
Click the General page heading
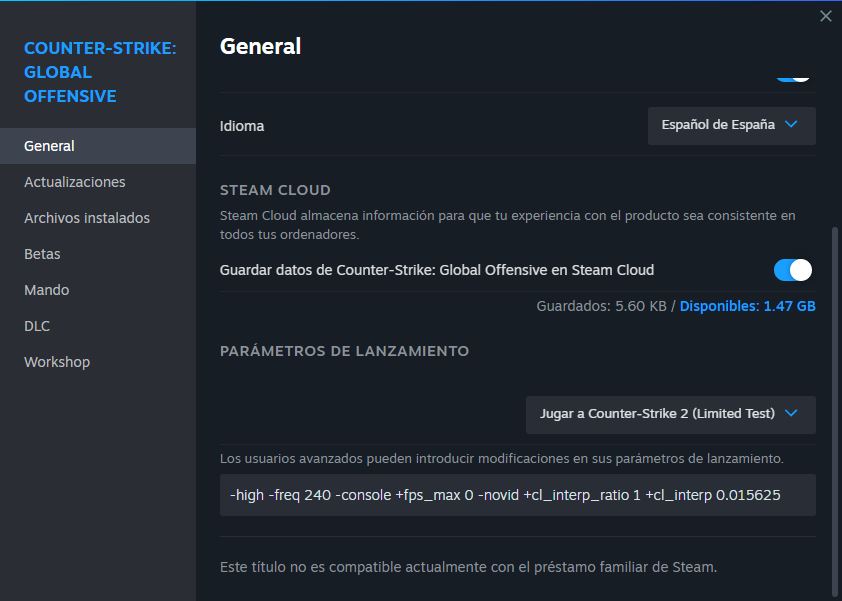click(260, 46)
